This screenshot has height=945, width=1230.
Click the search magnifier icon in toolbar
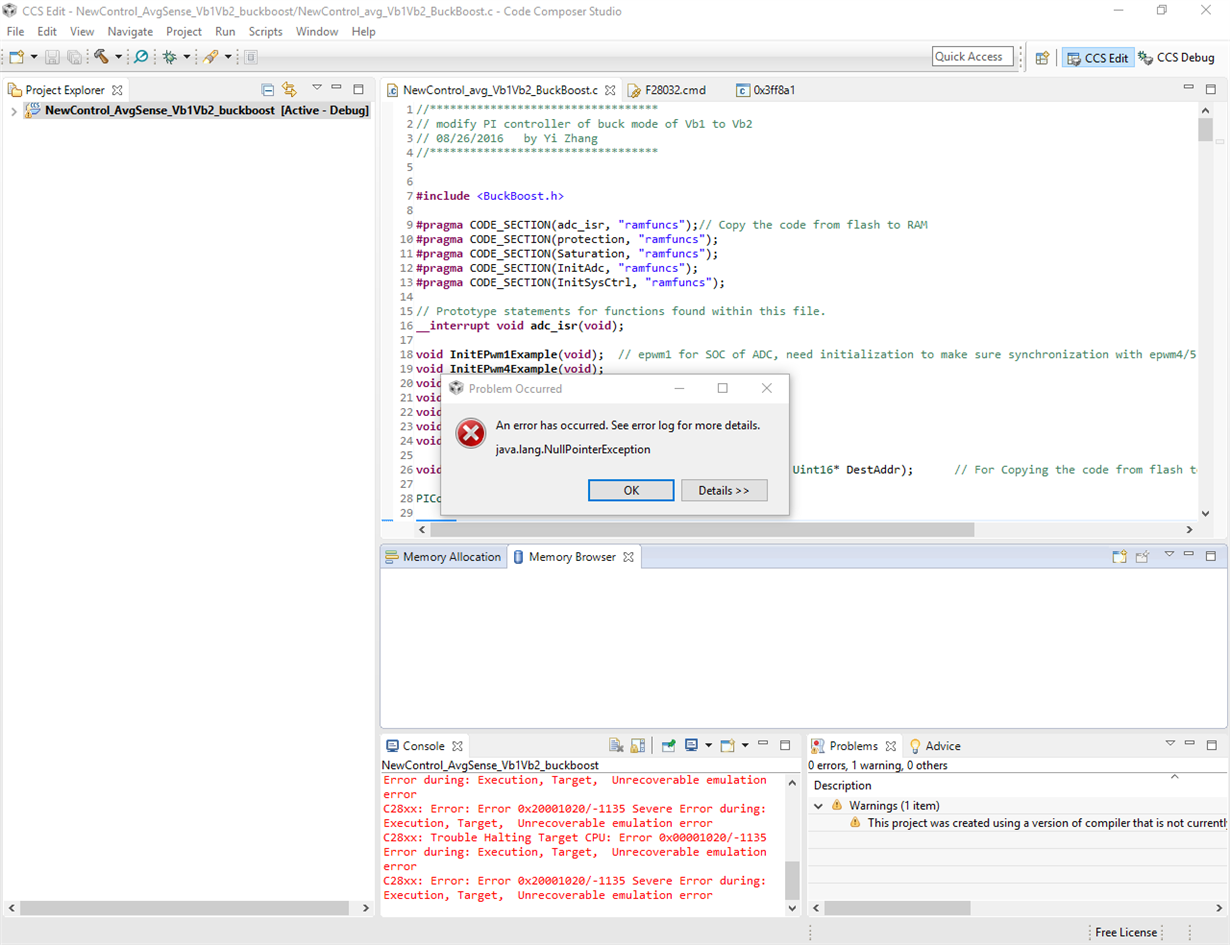(x=141, y=57)
